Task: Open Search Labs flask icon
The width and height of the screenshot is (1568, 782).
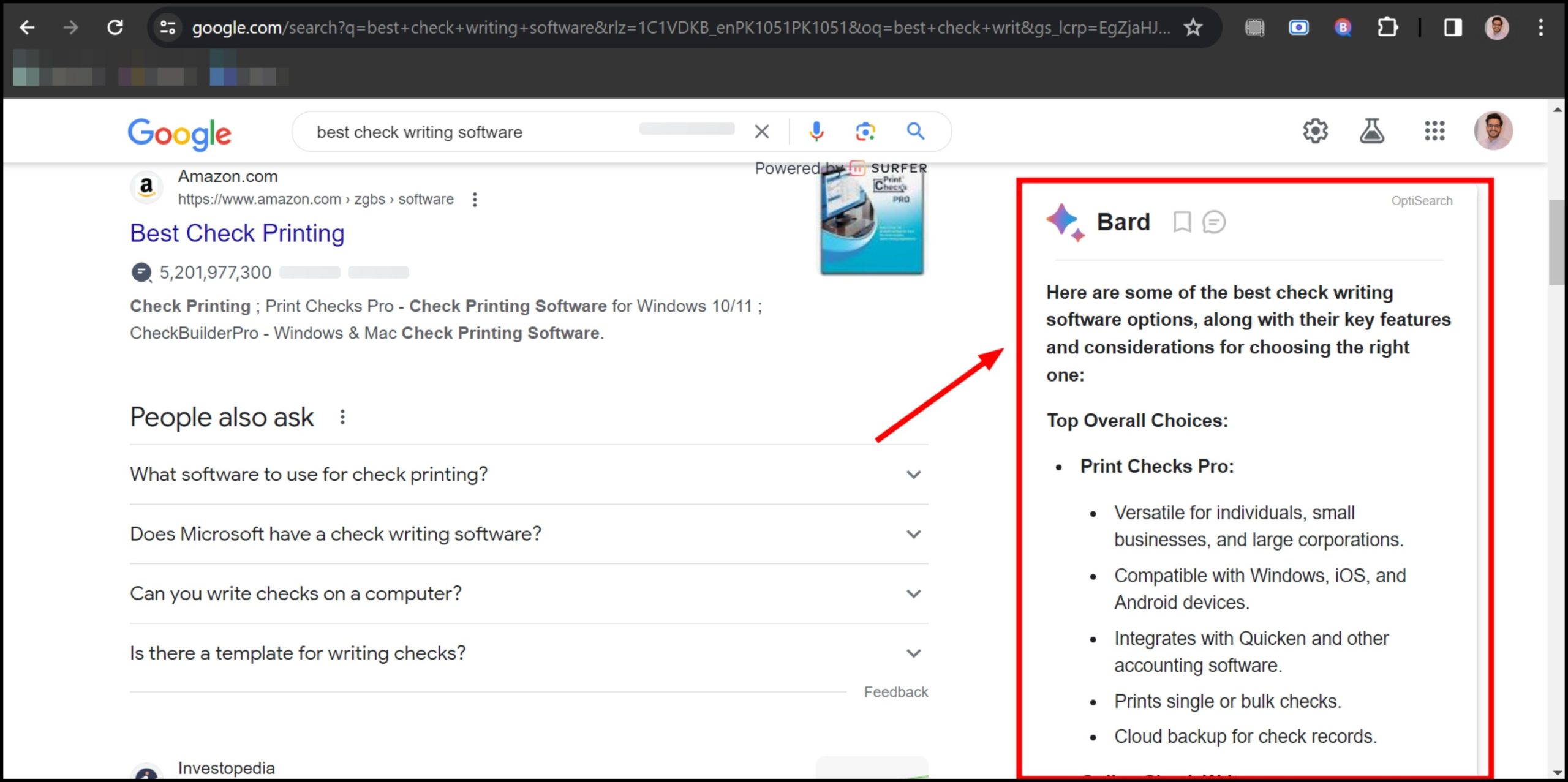Action: 1371,131
